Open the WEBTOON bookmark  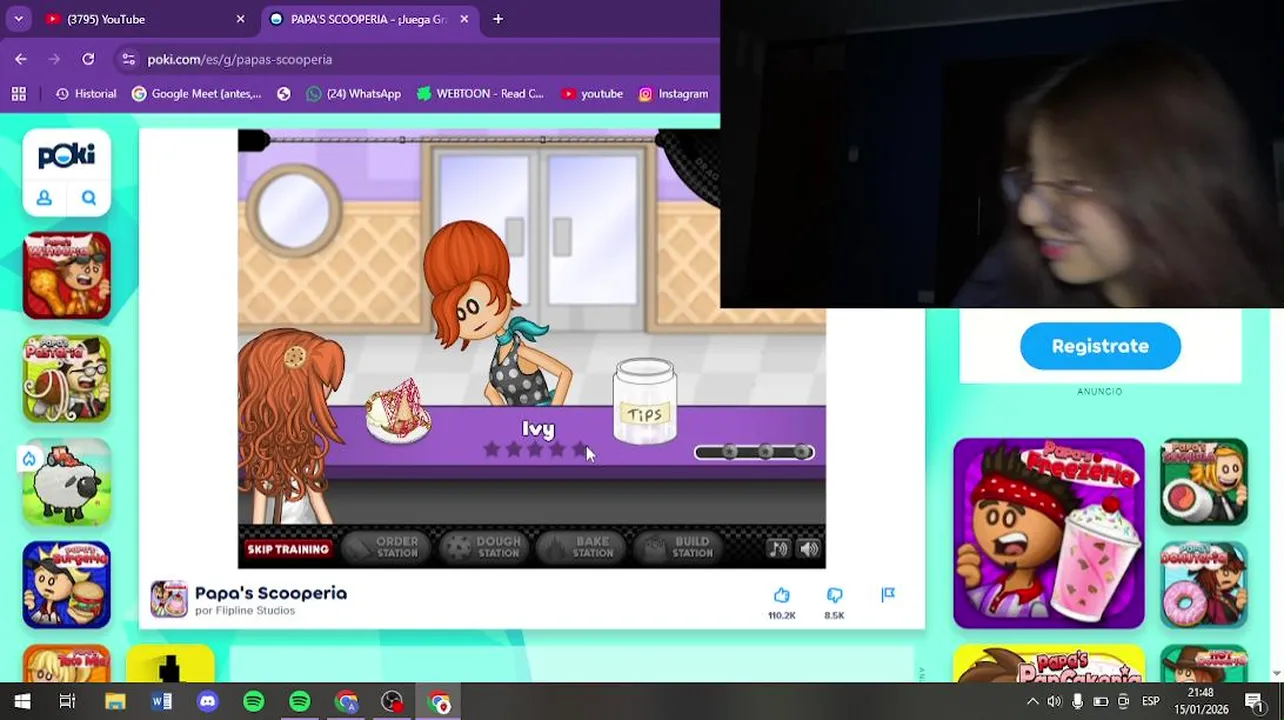coord(480,94)
